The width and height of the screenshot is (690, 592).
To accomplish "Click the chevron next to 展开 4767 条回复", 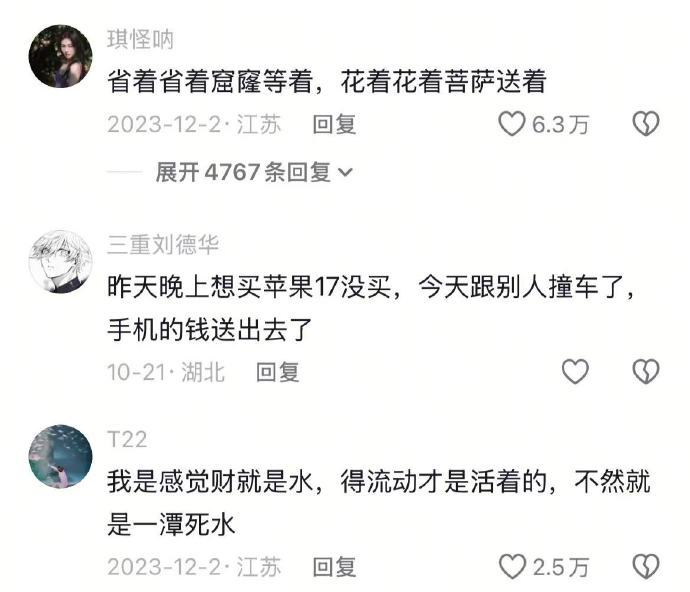I will (x=345, y=173).
